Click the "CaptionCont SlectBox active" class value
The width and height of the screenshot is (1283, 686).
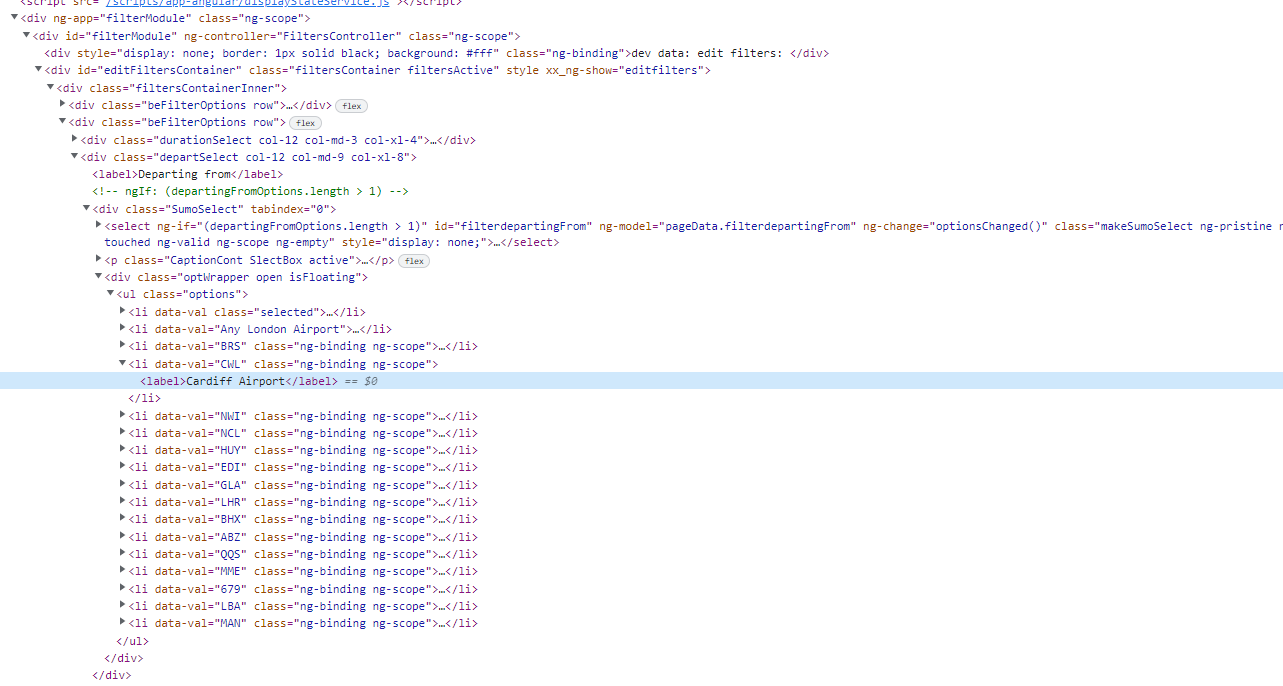coord(258,260)
